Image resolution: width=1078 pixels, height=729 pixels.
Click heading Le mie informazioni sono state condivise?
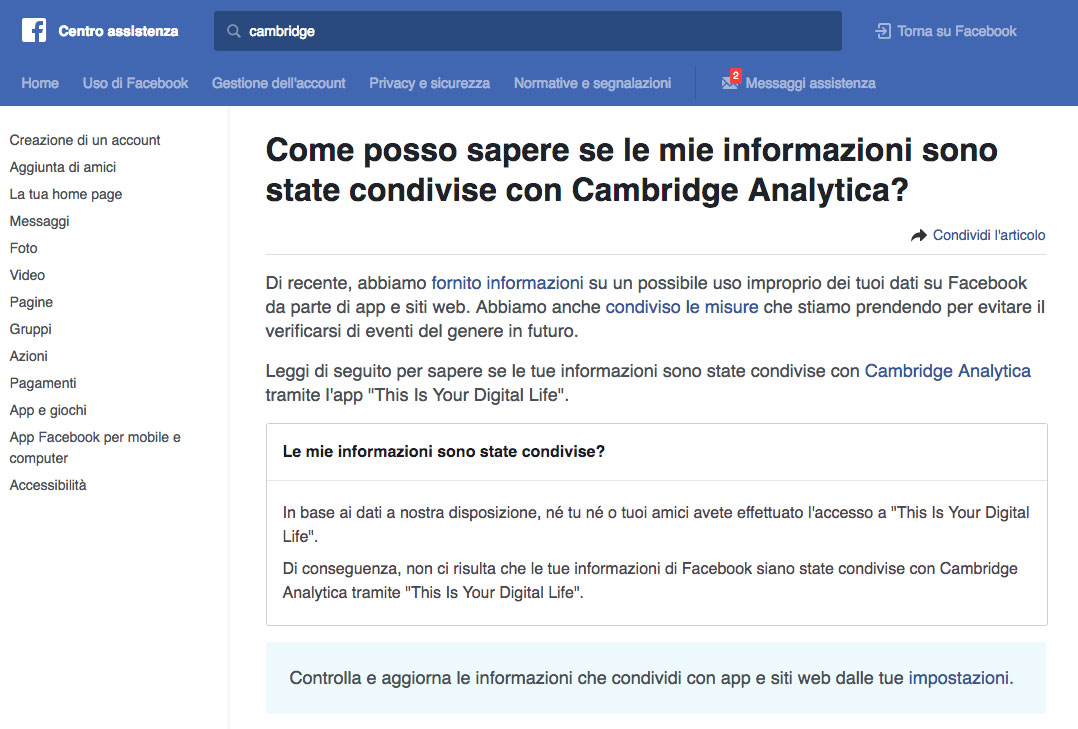443,451
